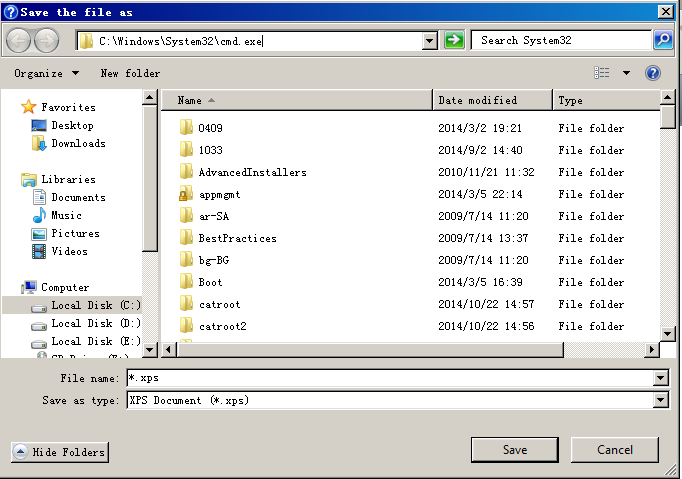The width and height of the screenshot is (682, 479).
Task: Open the Save as type dropdown arrow
Action: pyautogui.click(x=660, y=400)
